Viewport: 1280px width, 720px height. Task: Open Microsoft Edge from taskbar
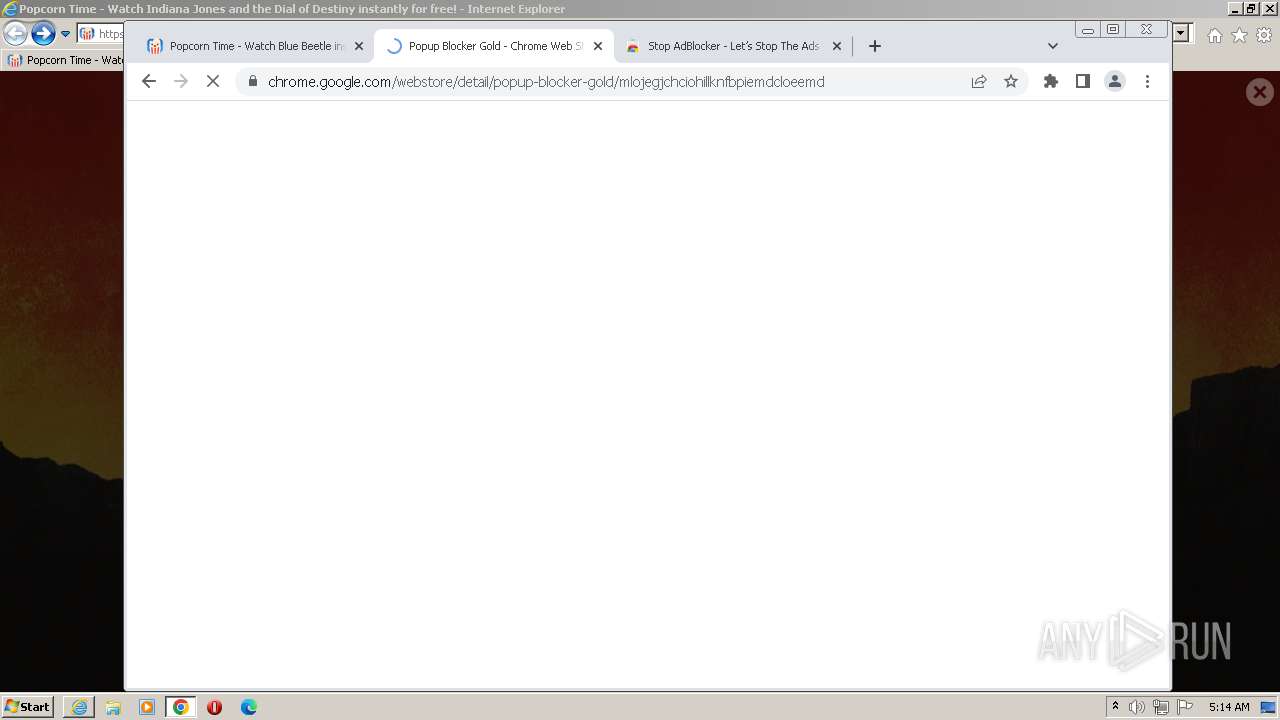[x=249, y=707]
